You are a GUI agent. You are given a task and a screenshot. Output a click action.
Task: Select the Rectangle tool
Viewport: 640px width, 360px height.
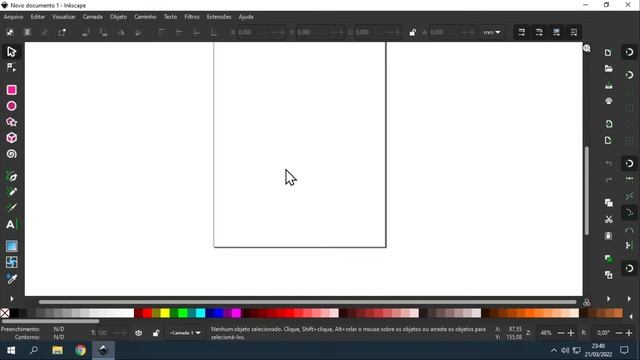[11, 90]
